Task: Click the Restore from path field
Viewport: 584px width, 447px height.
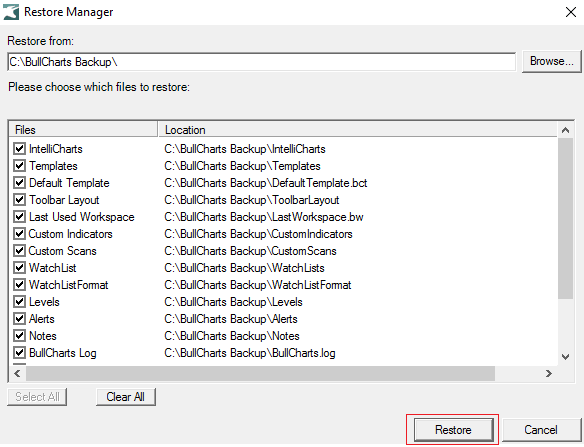Action: [261, 62]
